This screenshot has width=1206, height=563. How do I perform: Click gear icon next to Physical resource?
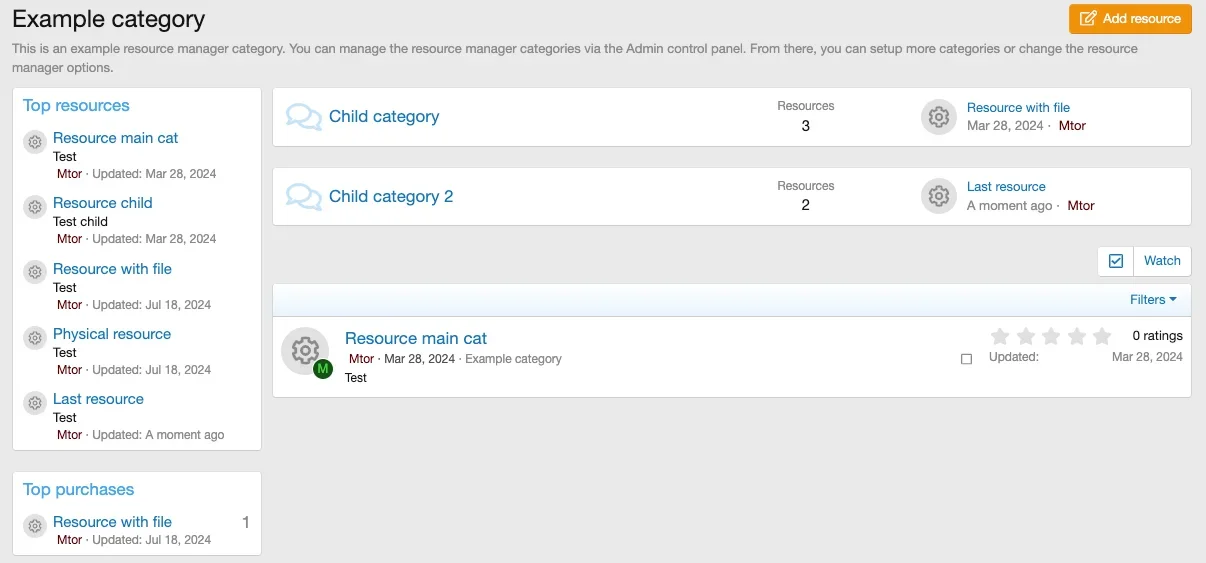[35, 338]
